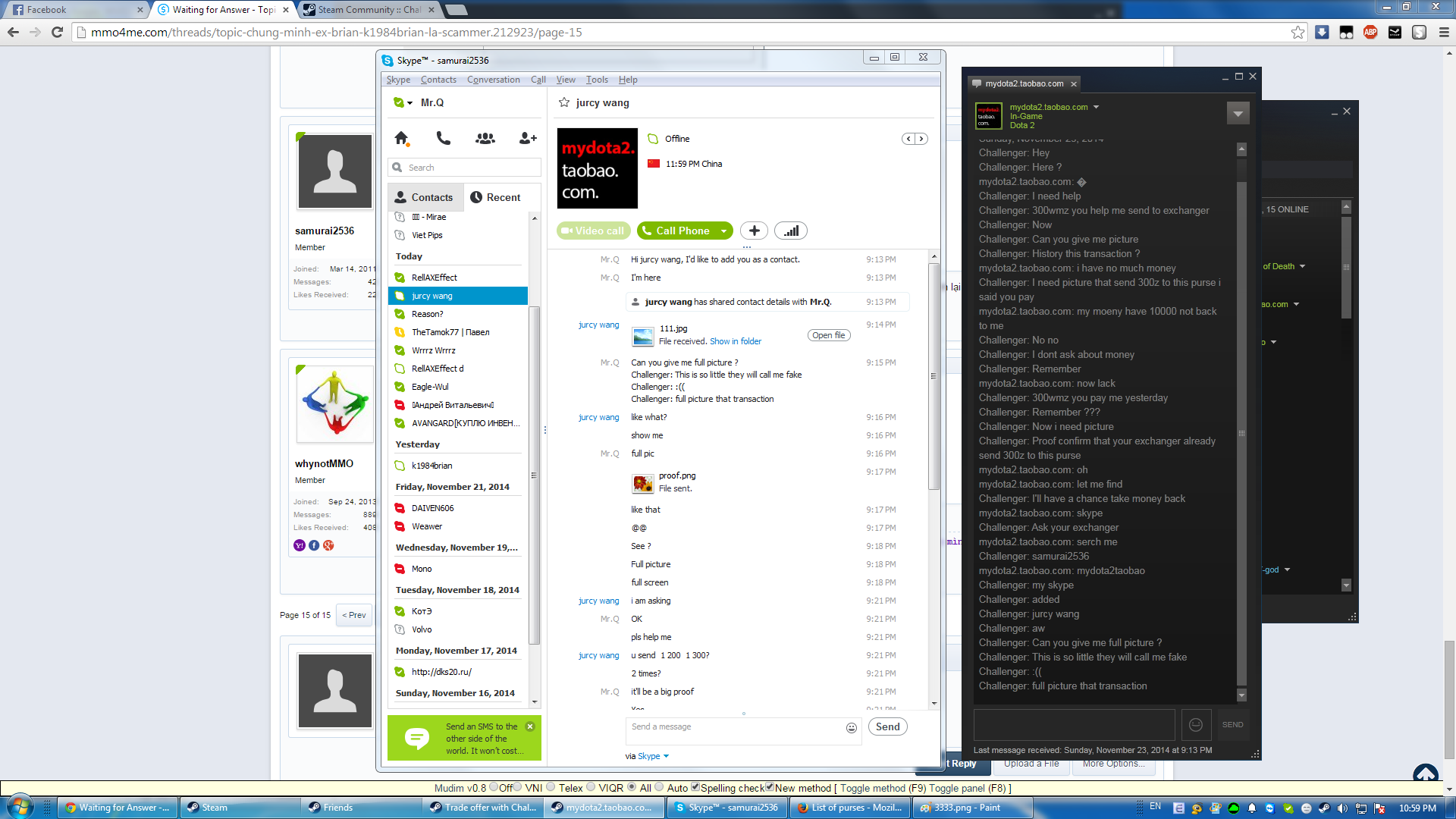Expand the Mr.Q status dropdown
Image resolution: width=1456 pixels, height=819 pixels.
click(x=409, y=103)
